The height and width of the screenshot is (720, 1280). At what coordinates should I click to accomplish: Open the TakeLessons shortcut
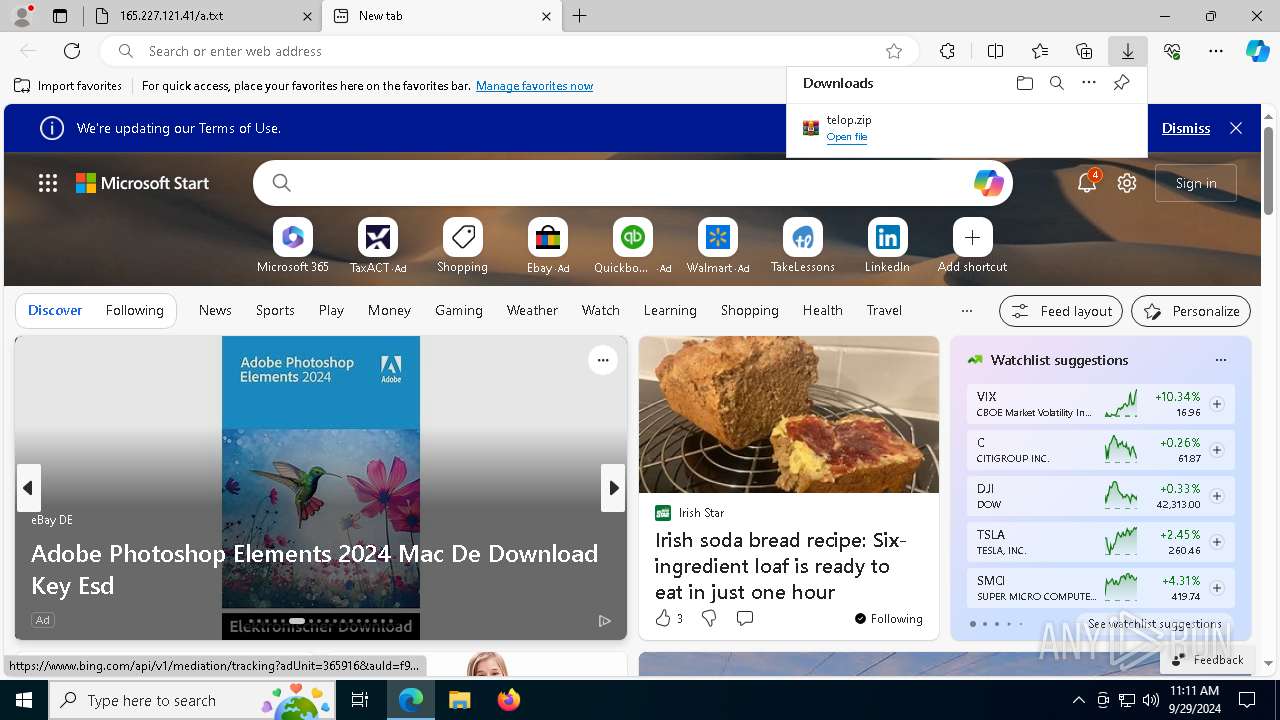[803, 246]
